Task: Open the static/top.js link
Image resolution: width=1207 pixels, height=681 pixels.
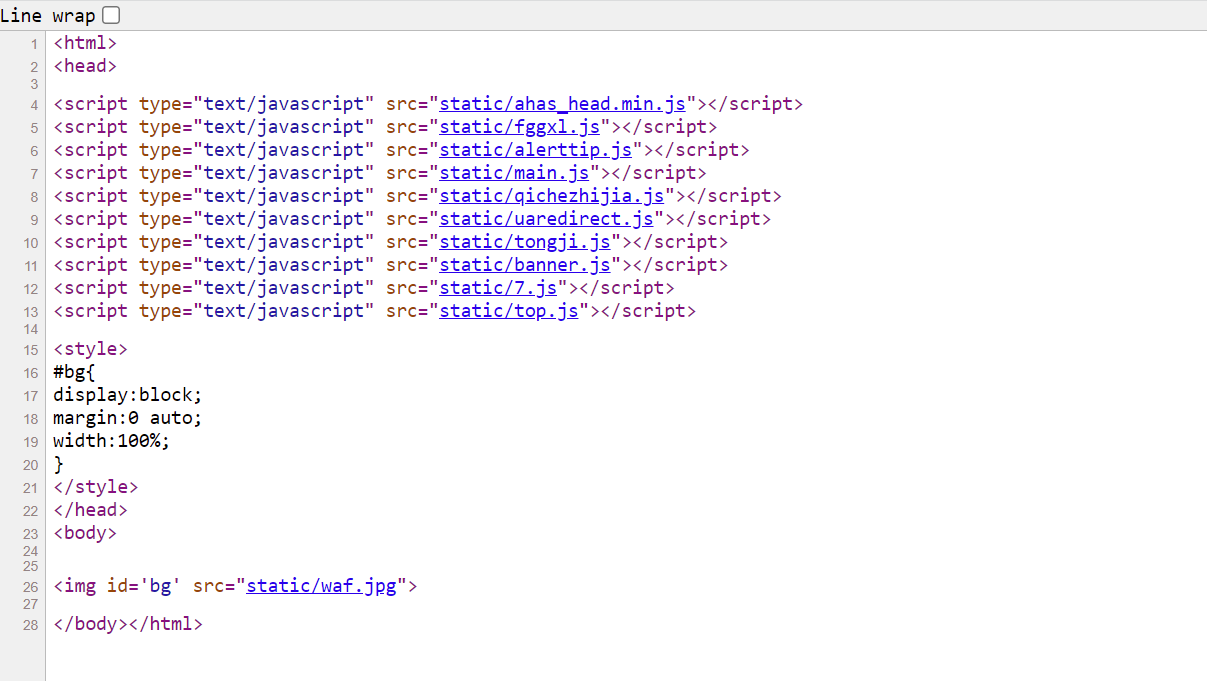Action: pos(509,311)
